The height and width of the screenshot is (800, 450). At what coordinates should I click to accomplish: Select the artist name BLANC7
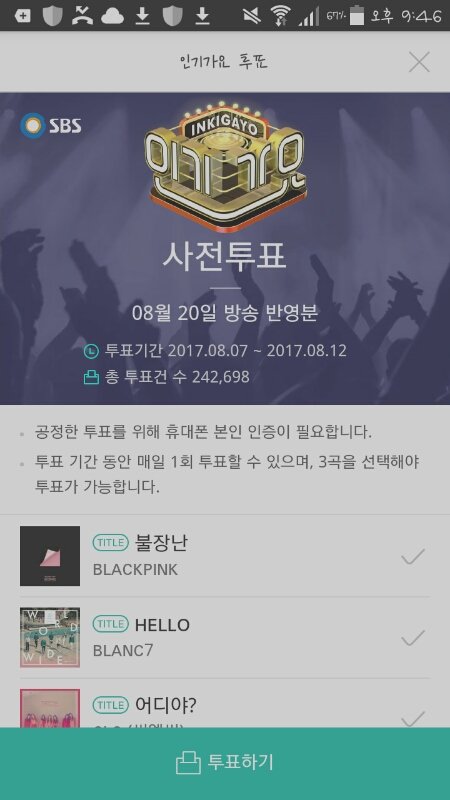(x=123, y=651)
